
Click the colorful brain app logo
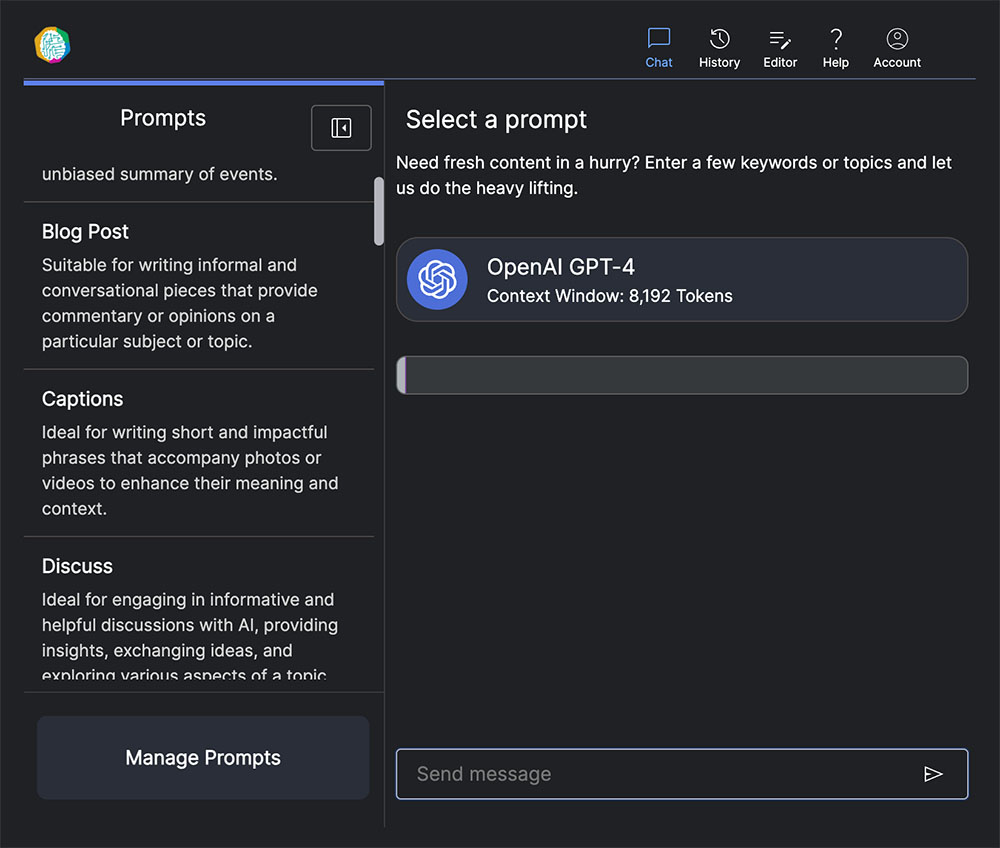[52, 45]
